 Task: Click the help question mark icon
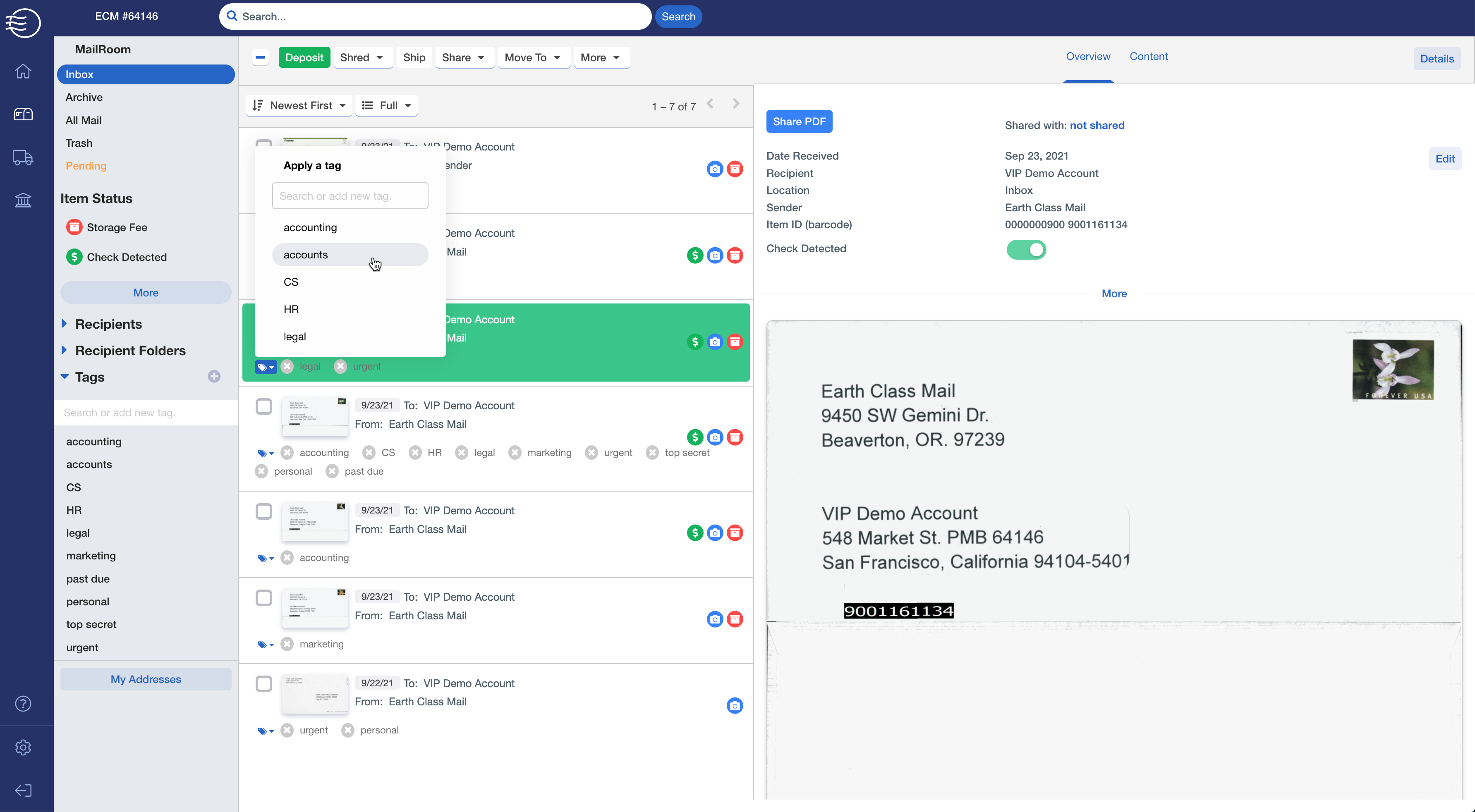point(23,704)
